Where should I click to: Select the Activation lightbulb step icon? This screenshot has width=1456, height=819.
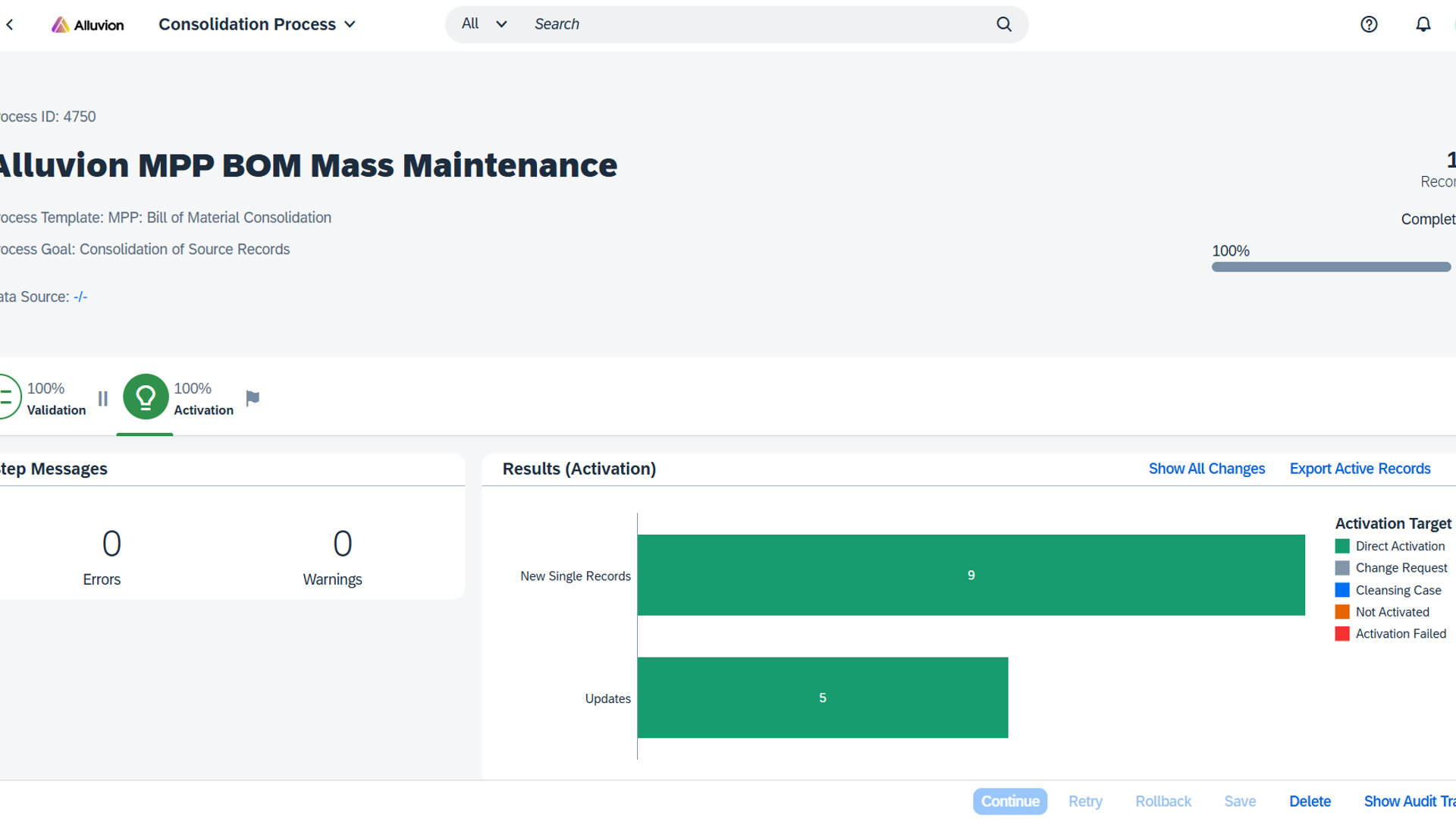[146, 397]
